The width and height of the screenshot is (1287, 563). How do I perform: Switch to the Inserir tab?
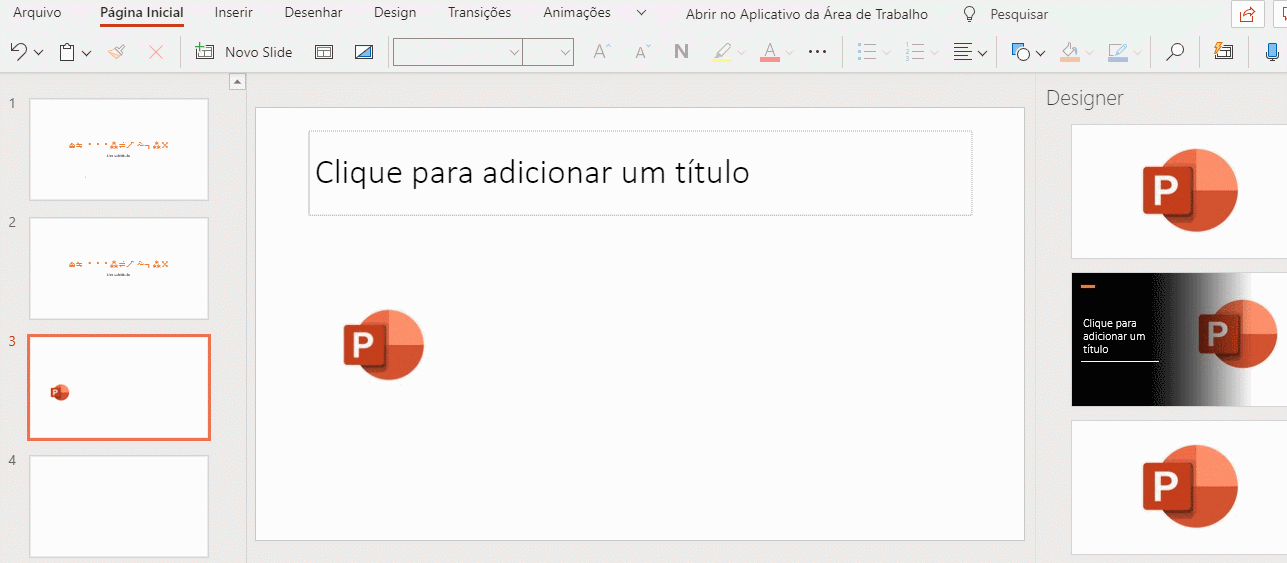point(234,13)
